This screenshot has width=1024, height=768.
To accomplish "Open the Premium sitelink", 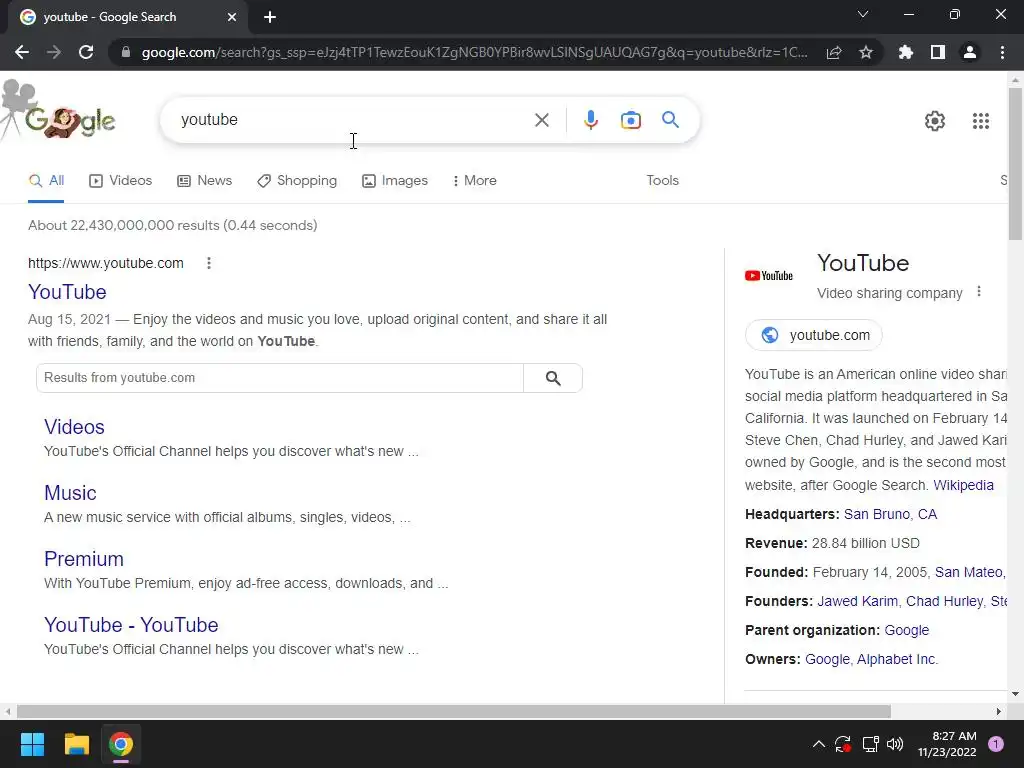I will pyautogui.click(x=84, y=559).
